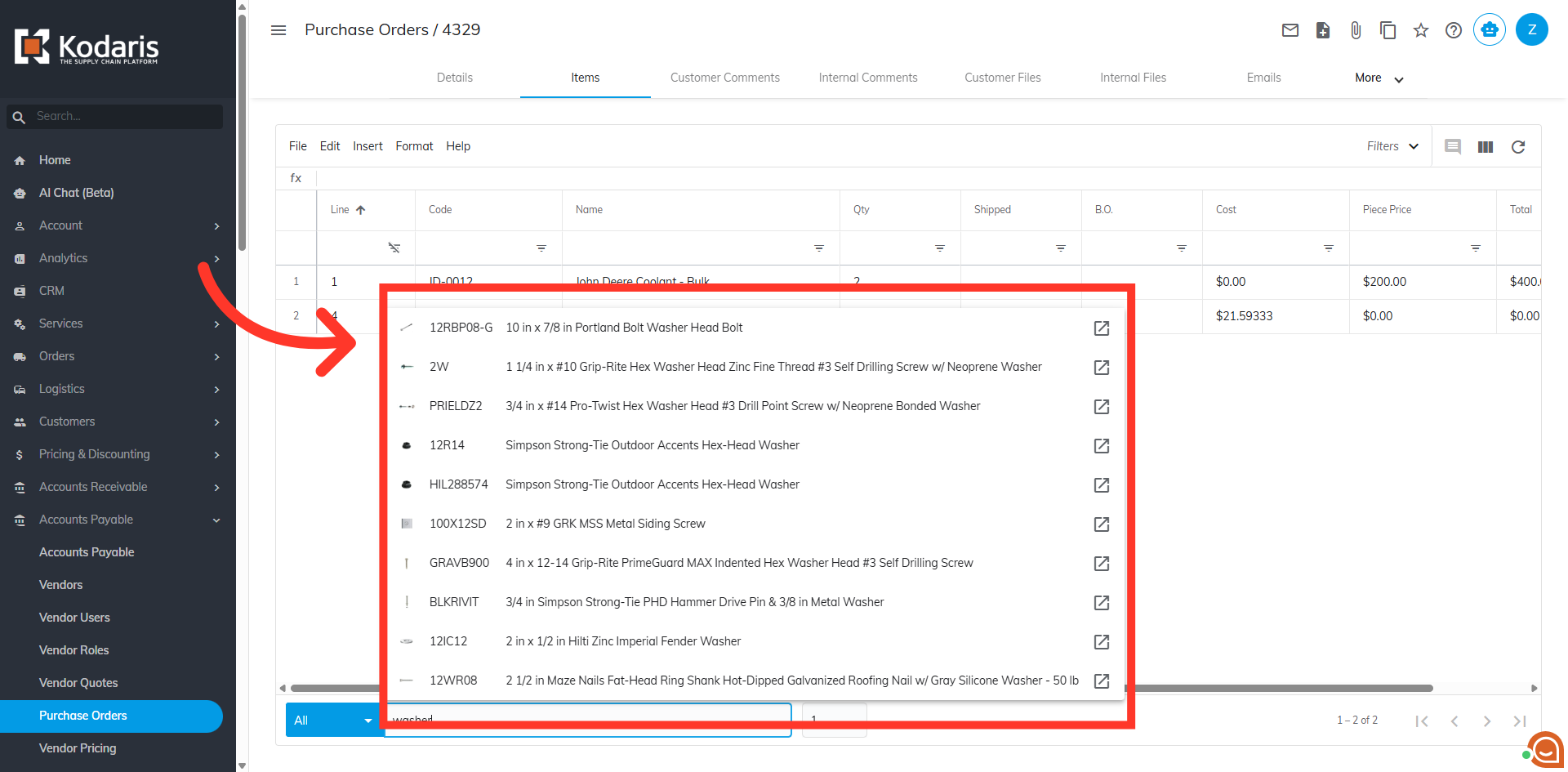Navigate to Vendor Quotes page
Screen dimensions: 1568x772
click(x=78, y=683)
